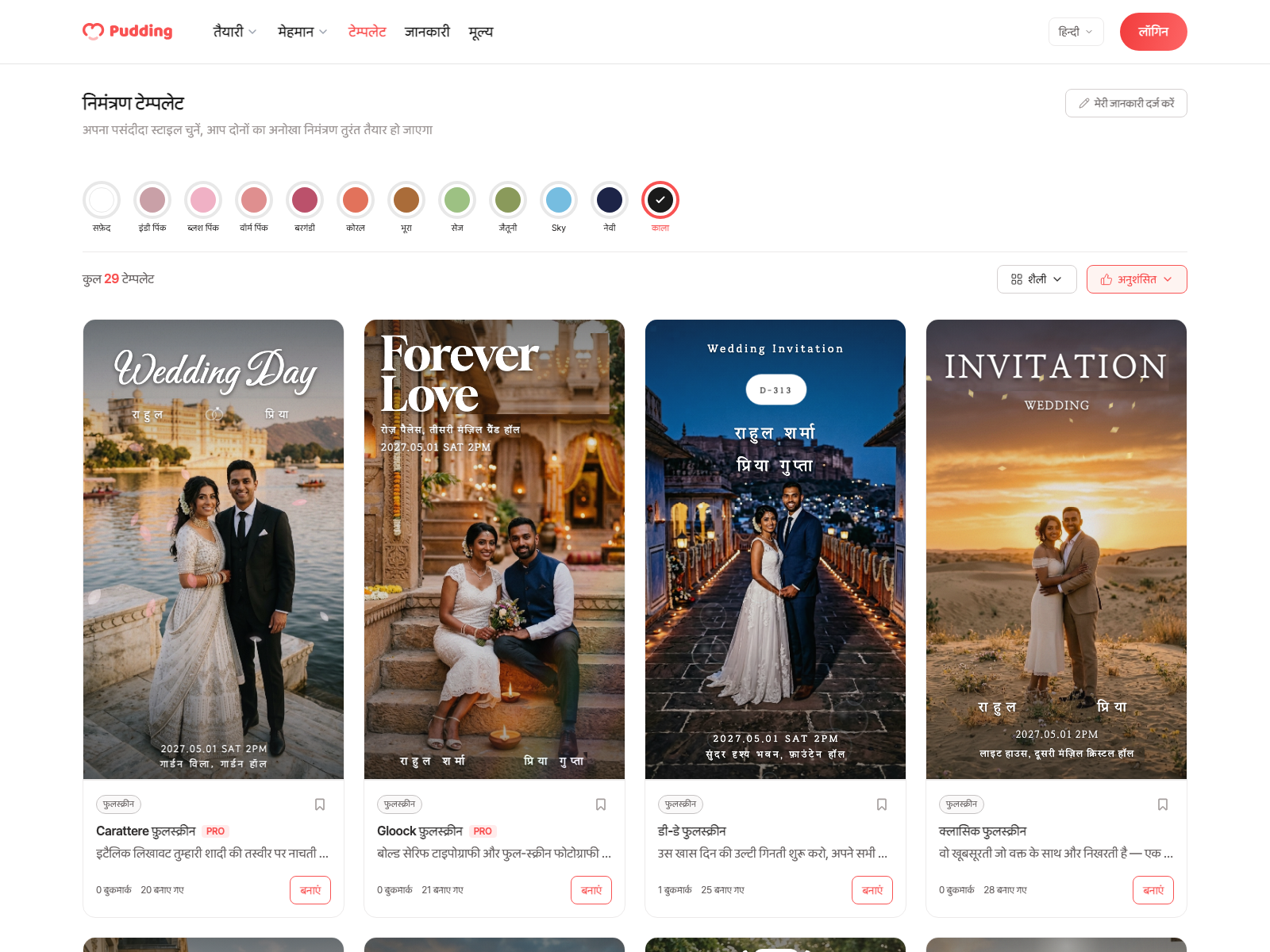Go to the टेम्पलेट tab

pos(367,32)
